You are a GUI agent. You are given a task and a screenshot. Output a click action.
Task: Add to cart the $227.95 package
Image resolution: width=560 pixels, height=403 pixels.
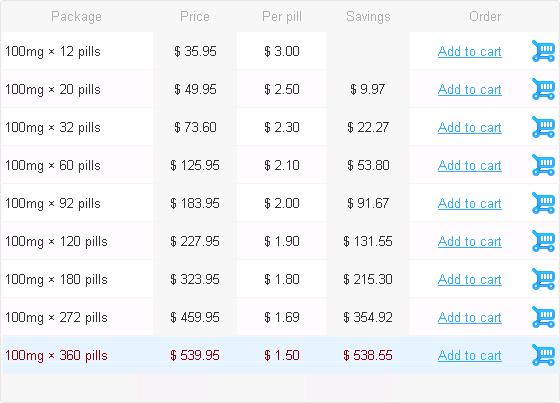pos(470,242)
